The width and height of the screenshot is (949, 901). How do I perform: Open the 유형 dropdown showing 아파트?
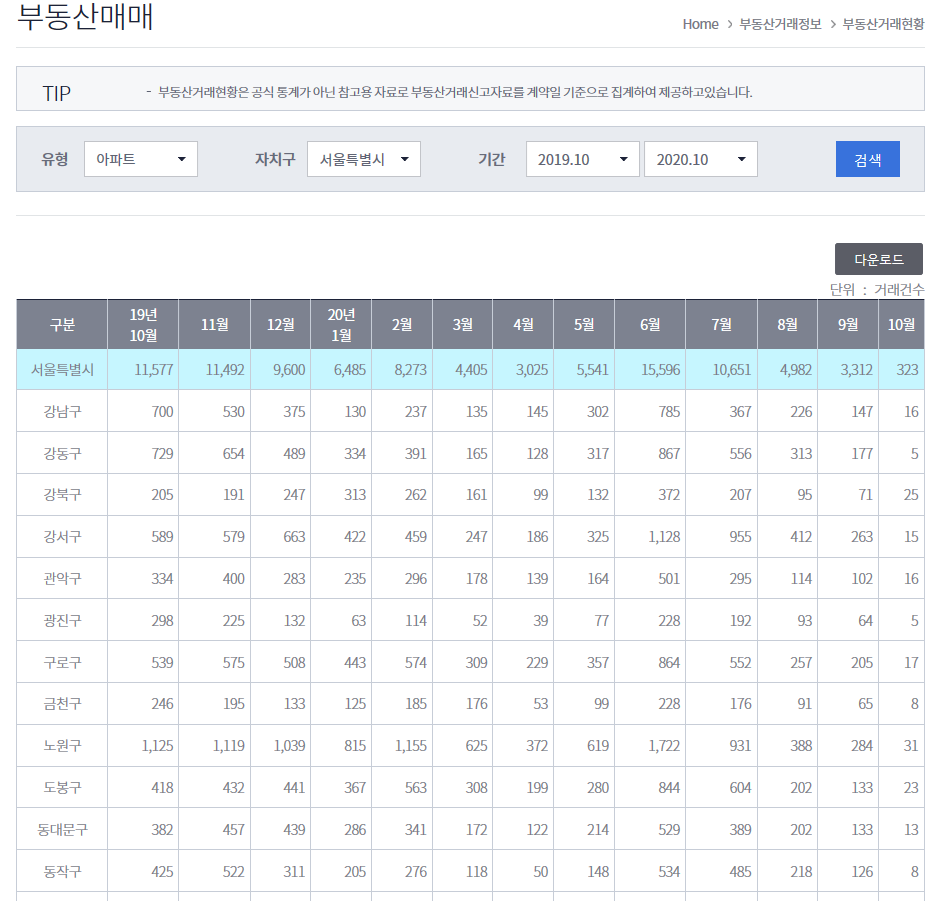point(140,158)
